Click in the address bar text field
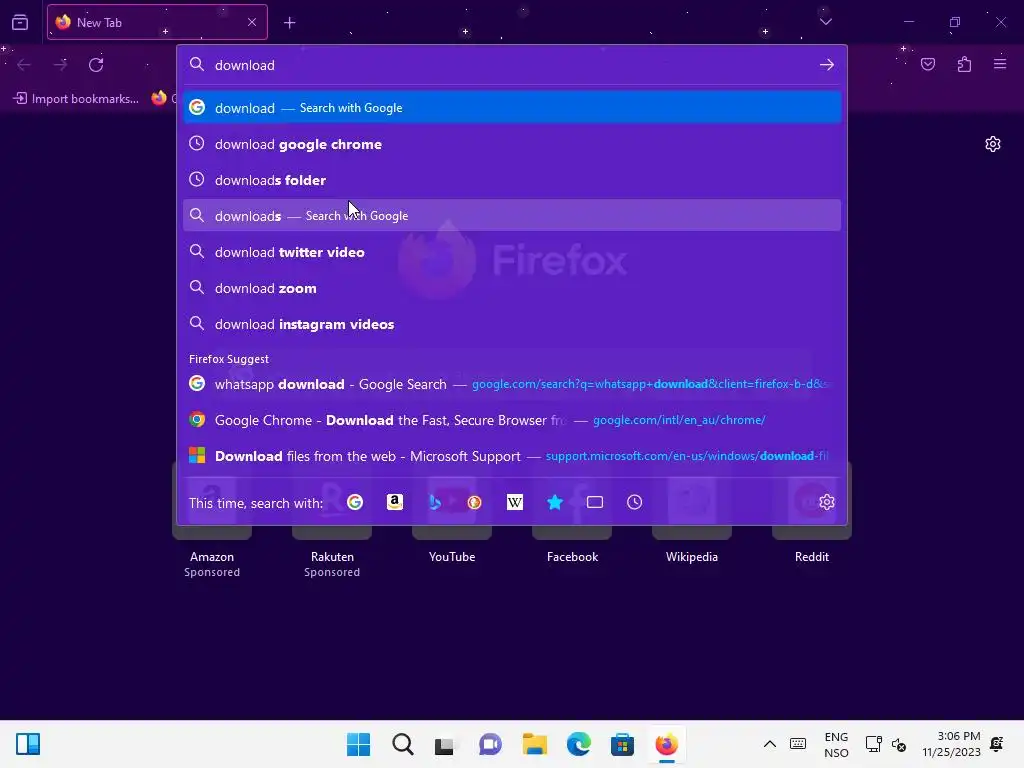This screenshot has height=768, width=1024. coord(513,65)
